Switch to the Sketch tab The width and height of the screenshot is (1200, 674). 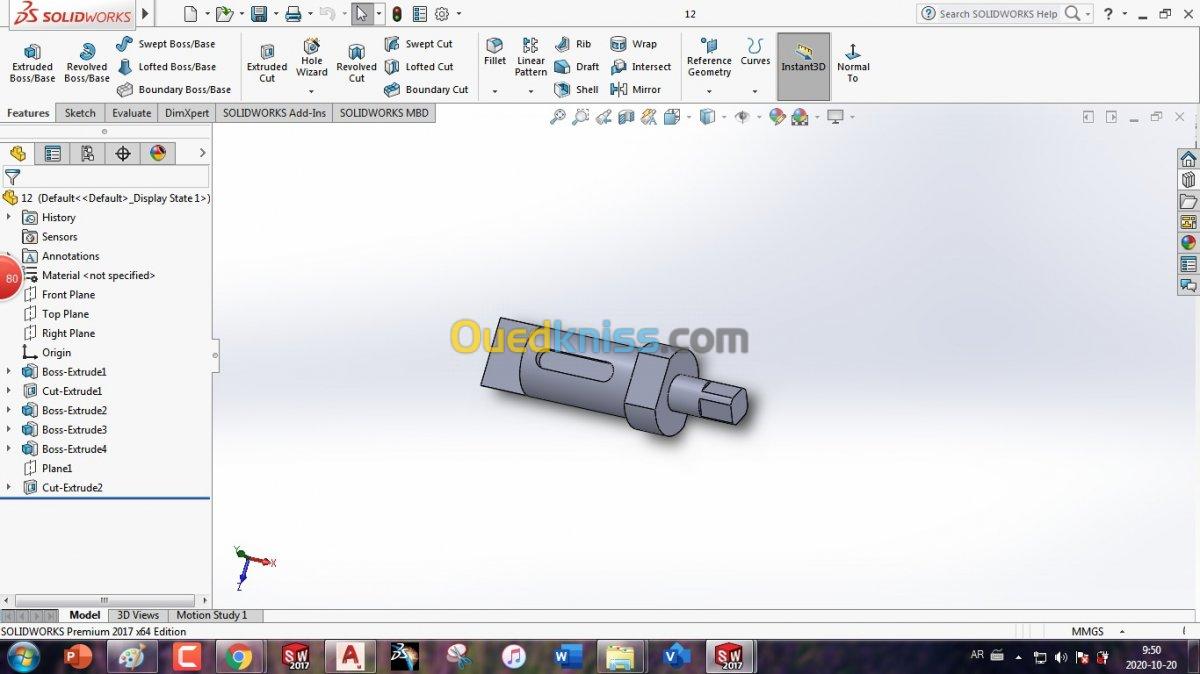[x=80, y=113]
